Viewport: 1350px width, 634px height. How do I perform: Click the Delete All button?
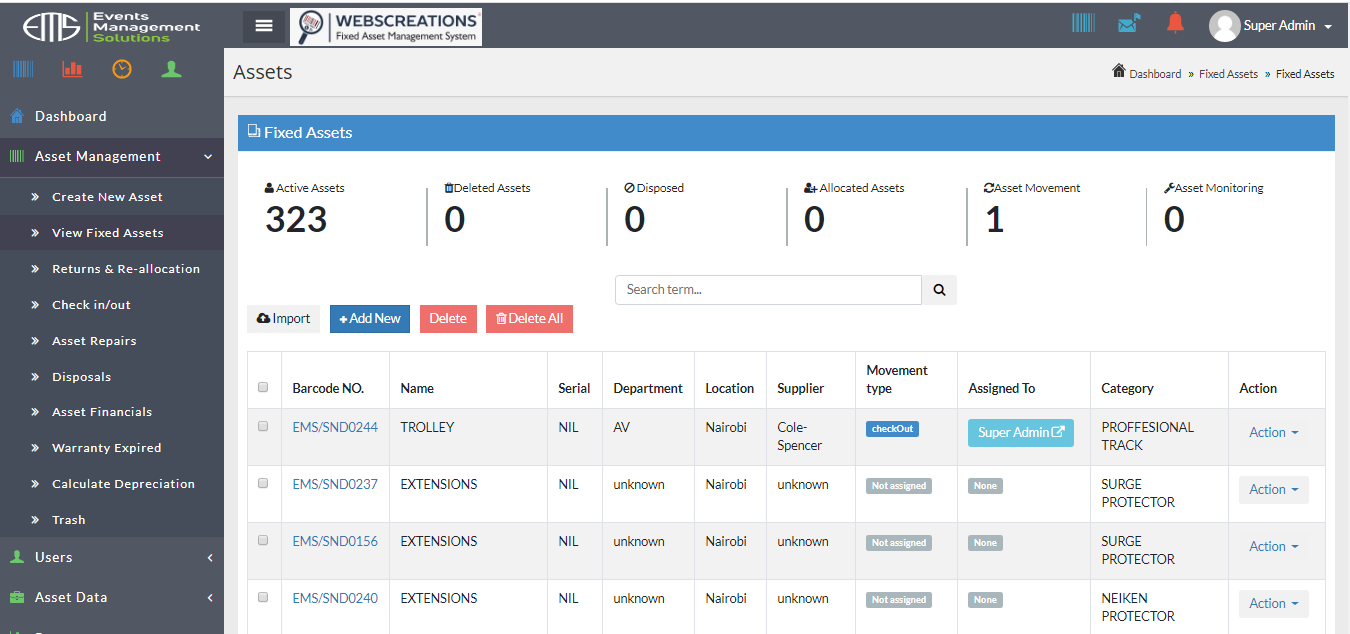pos(529,319)
